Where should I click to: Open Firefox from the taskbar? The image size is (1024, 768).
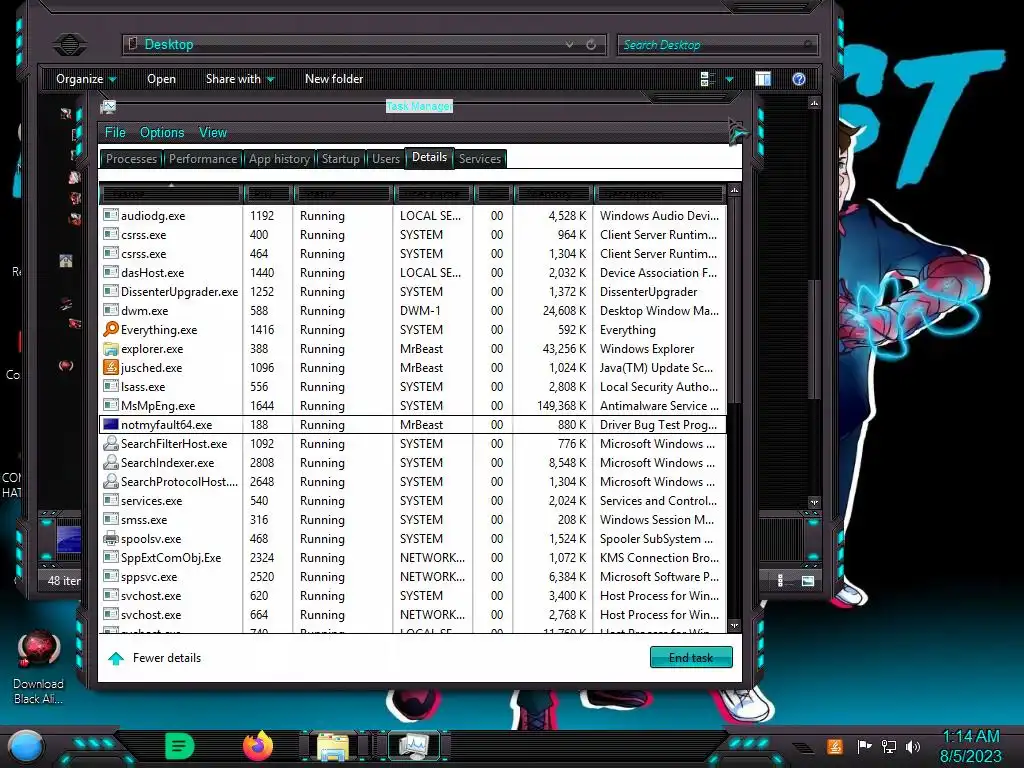[x=258, y=746]
